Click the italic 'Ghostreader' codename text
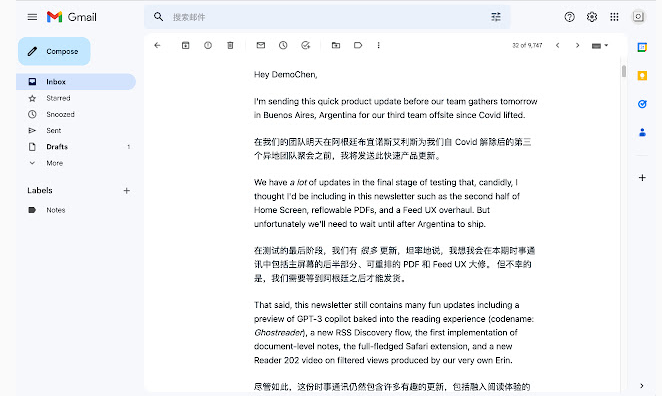 tap(279, 333)
